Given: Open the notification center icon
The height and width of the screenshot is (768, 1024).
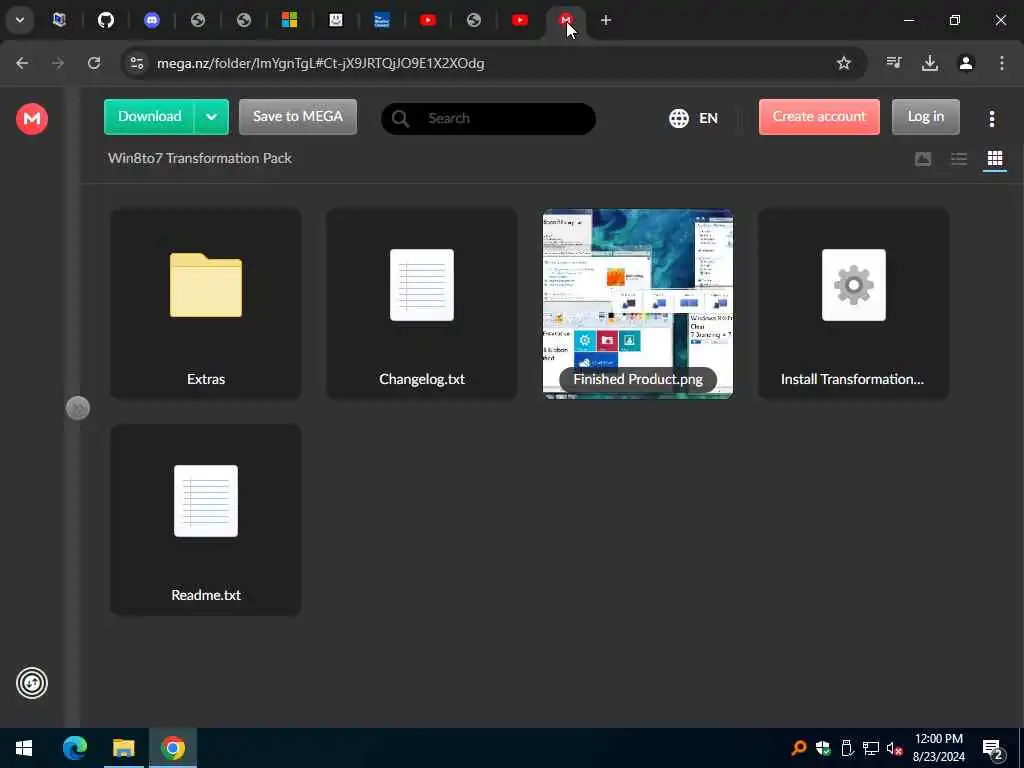Looking at the screenshot, I should [993, 749].
